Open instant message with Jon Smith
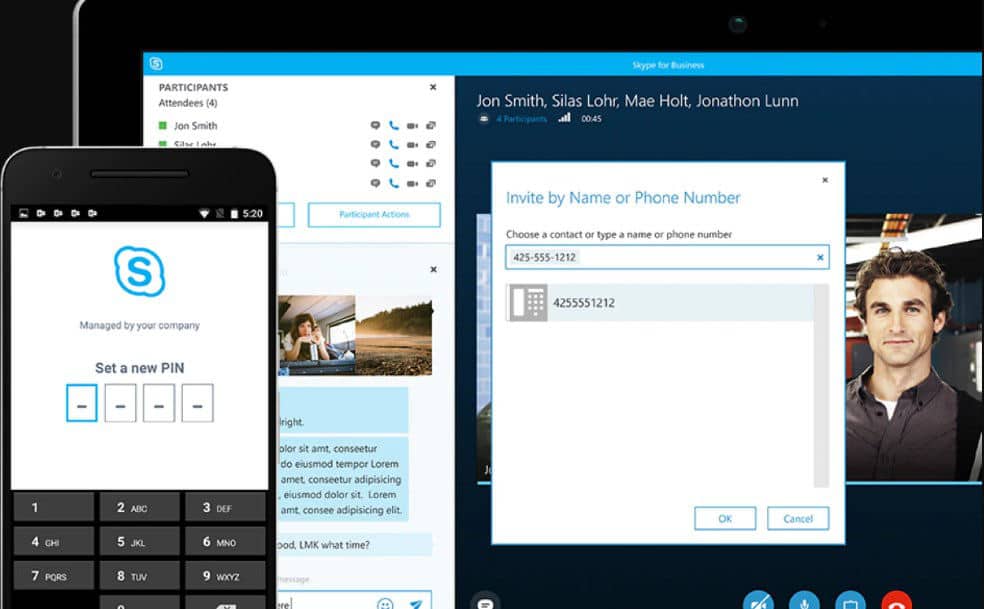This screenshot has height=609, width=984. point(375,126)
